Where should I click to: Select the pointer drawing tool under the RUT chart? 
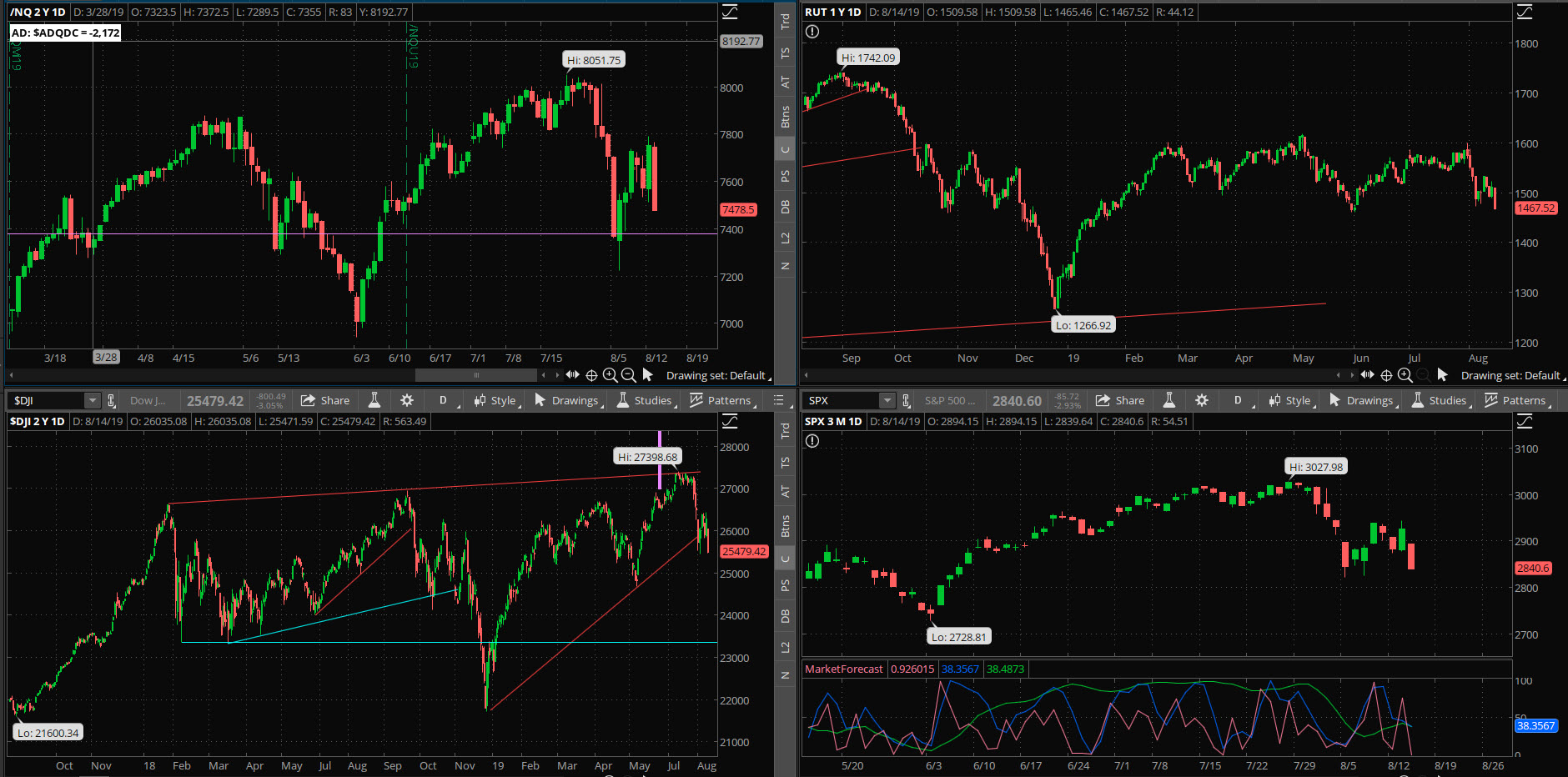click(x=1442, y=375)
